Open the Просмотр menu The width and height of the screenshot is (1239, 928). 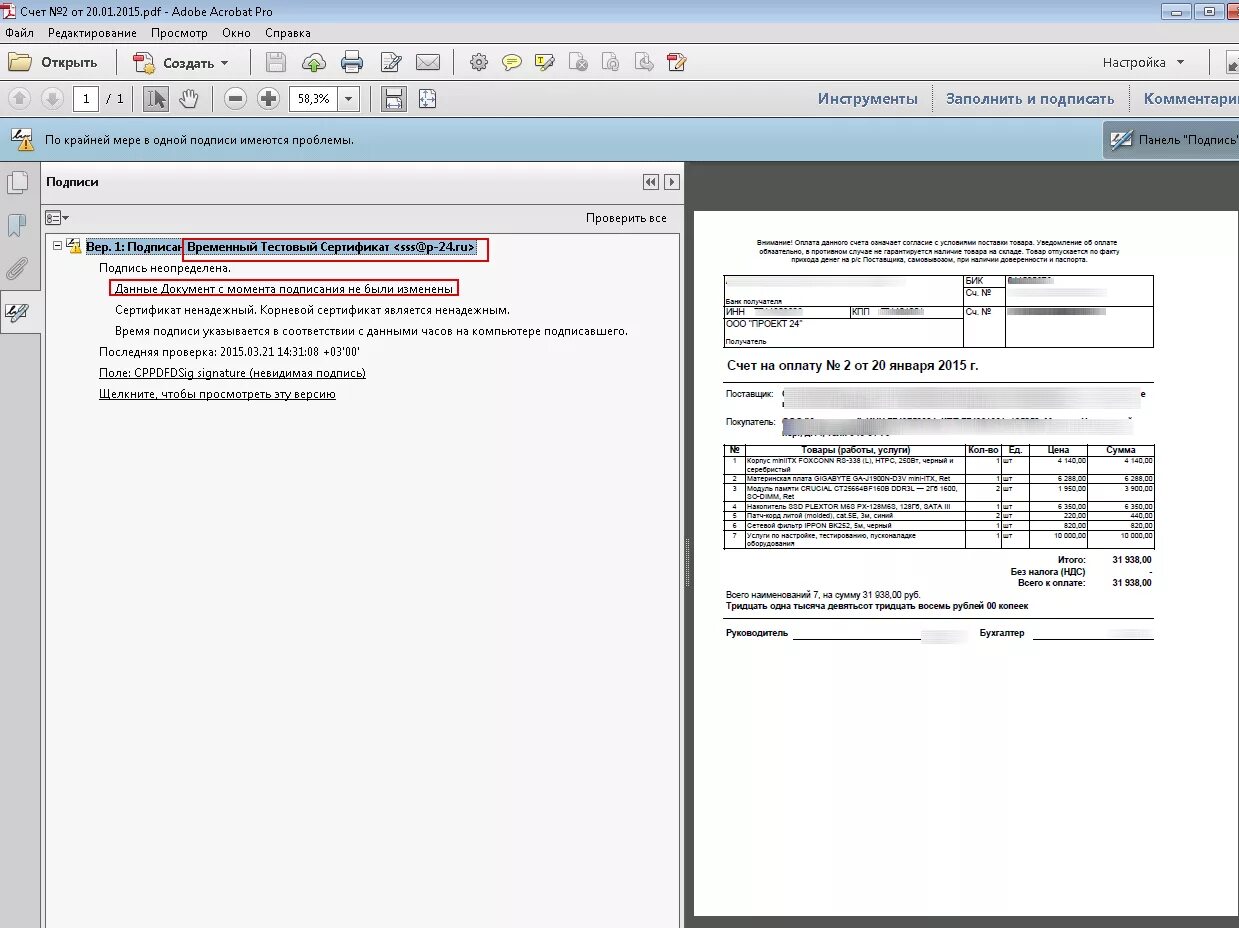pos(179,32)
